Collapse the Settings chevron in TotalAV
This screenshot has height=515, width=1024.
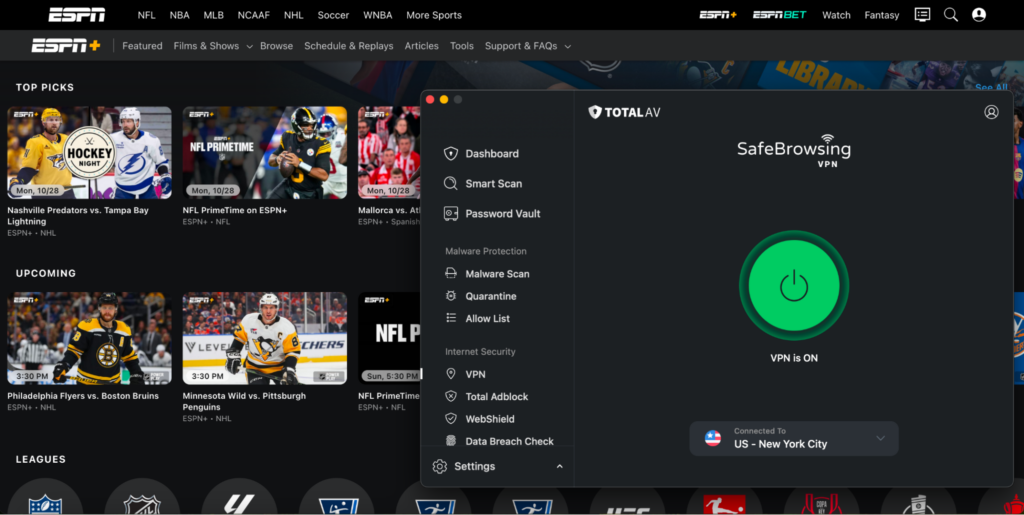(x=560, y=466)
